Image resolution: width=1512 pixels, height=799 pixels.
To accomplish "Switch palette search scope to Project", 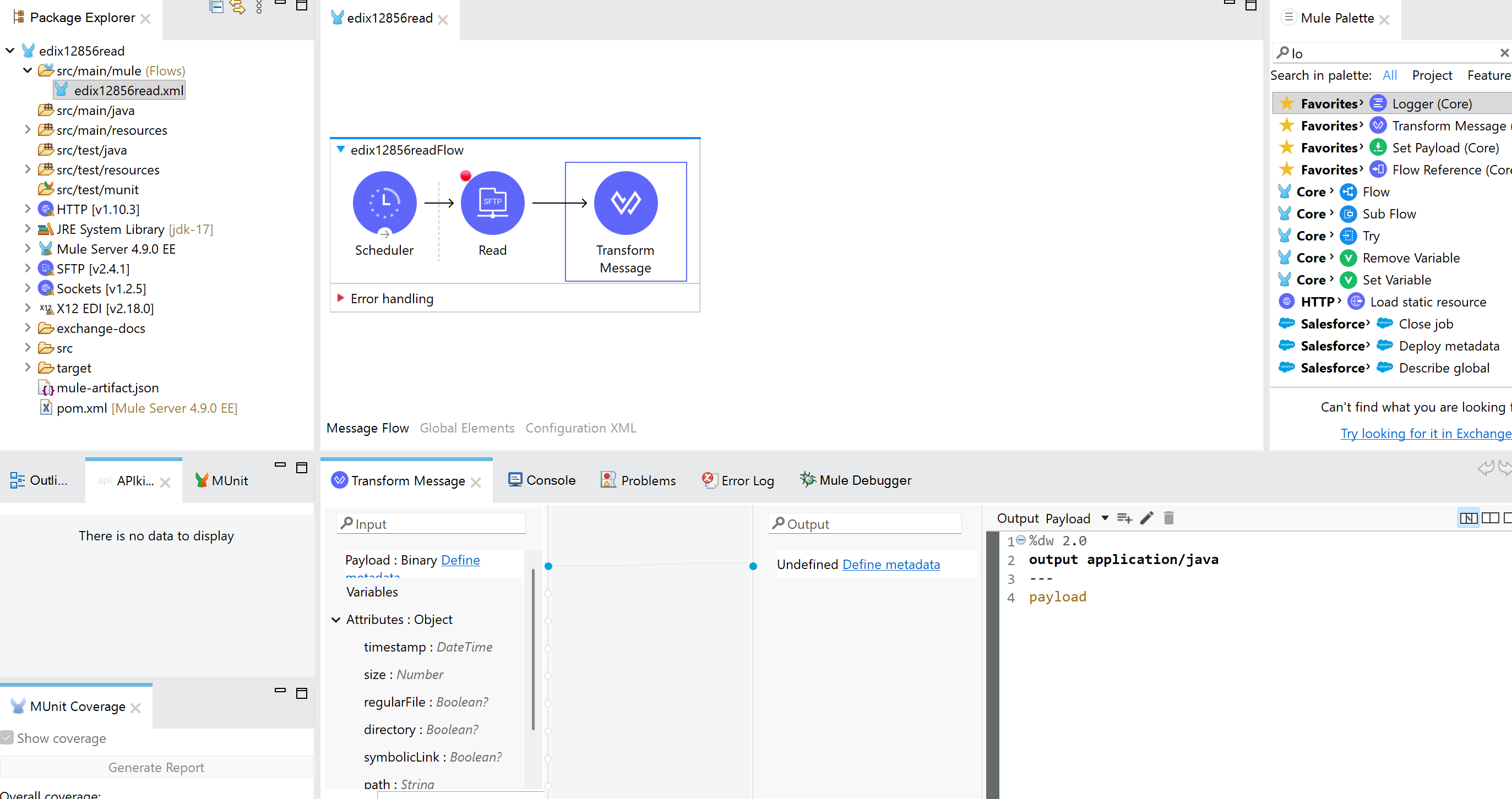I will pyautogui.click(x=1432, y=75).
